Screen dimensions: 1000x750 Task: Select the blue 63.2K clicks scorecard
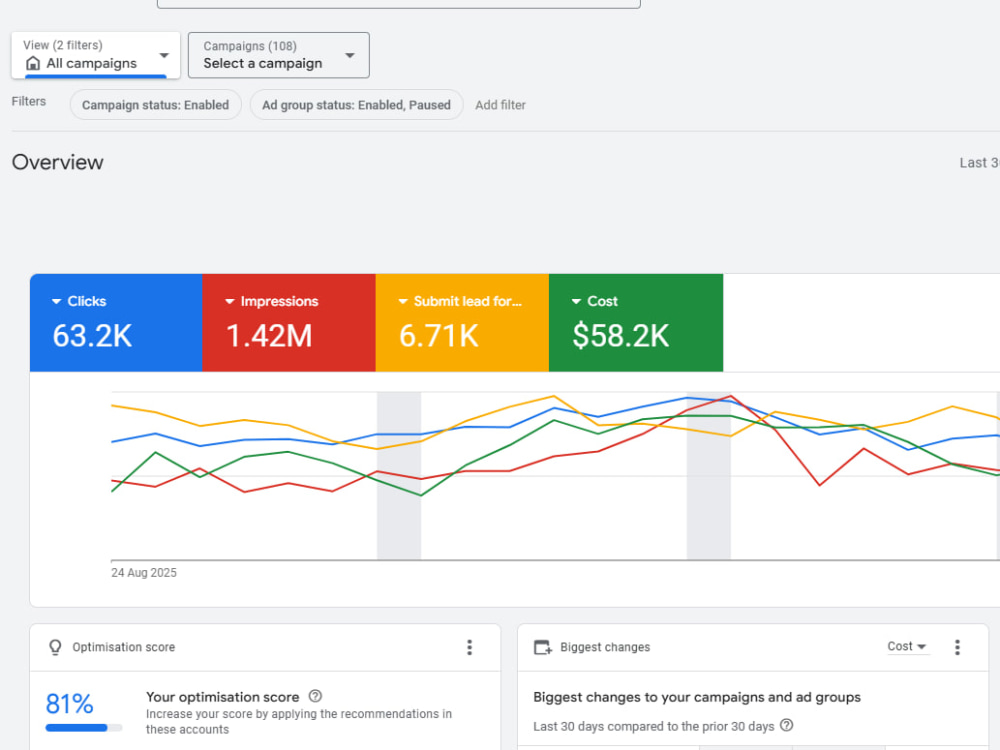point(116,323)
